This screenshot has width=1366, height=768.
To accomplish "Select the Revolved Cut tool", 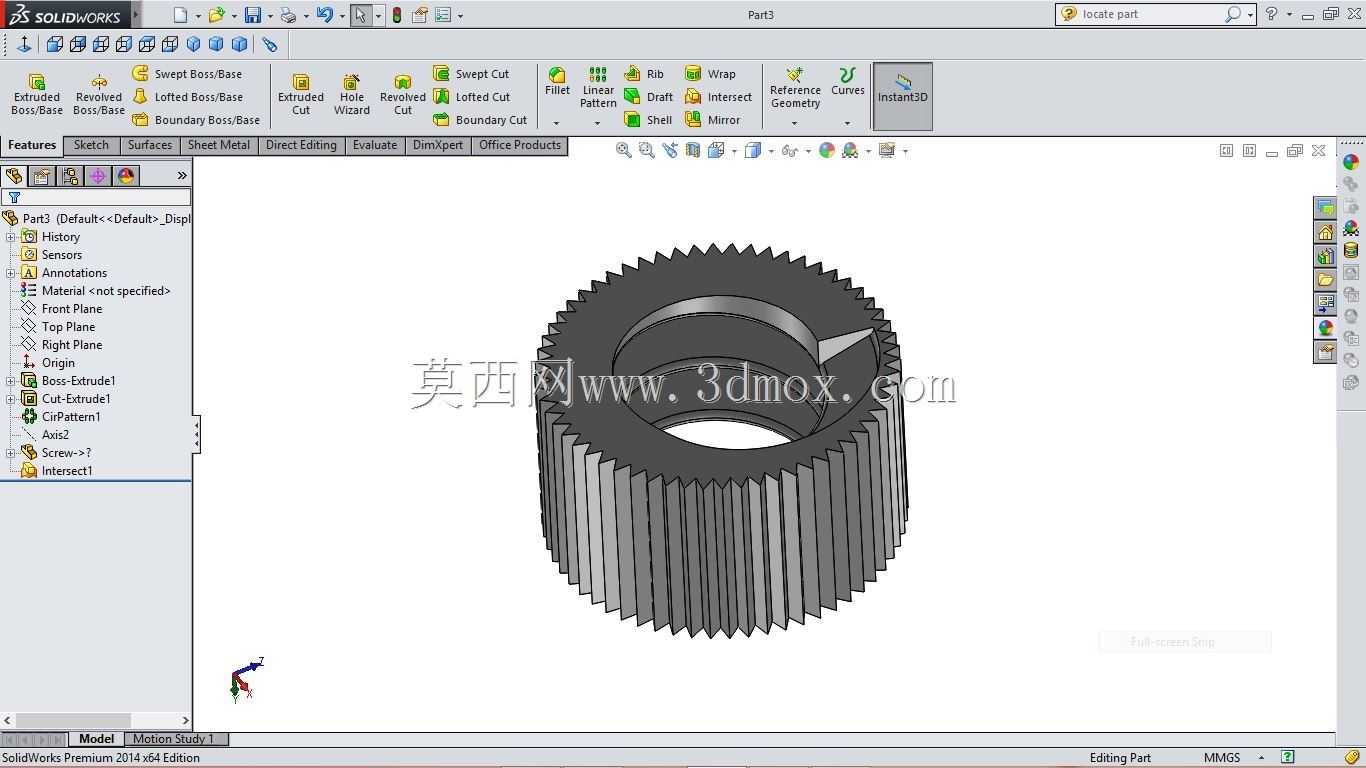I will (x=403, y=95).
